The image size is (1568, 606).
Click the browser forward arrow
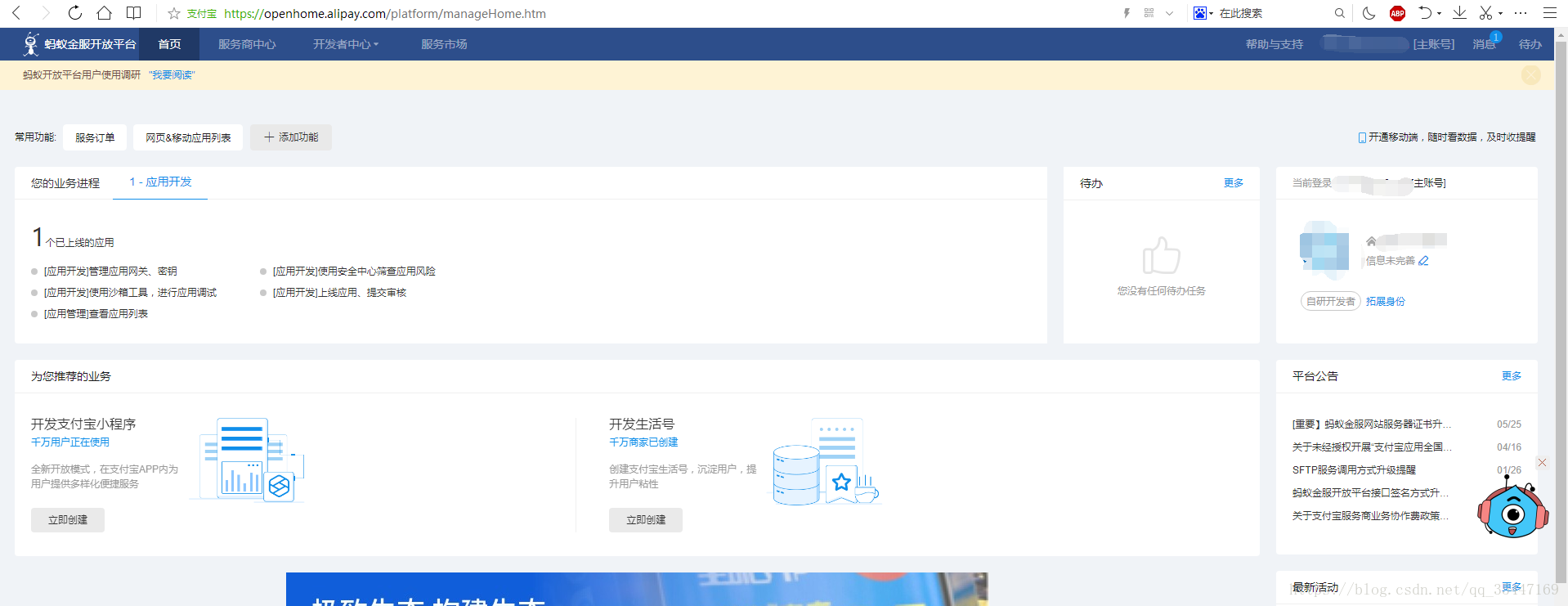(x=45, y=13)
